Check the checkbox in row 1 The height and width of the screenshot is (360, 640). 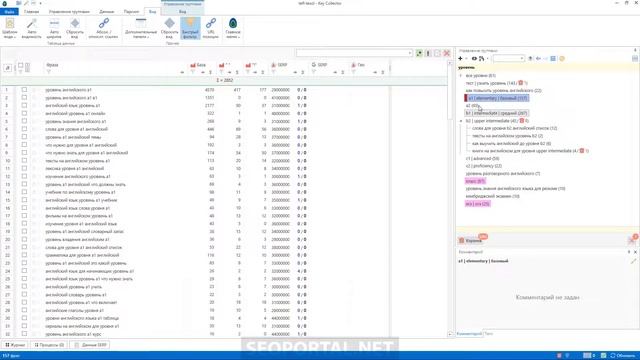click(24, 89)
